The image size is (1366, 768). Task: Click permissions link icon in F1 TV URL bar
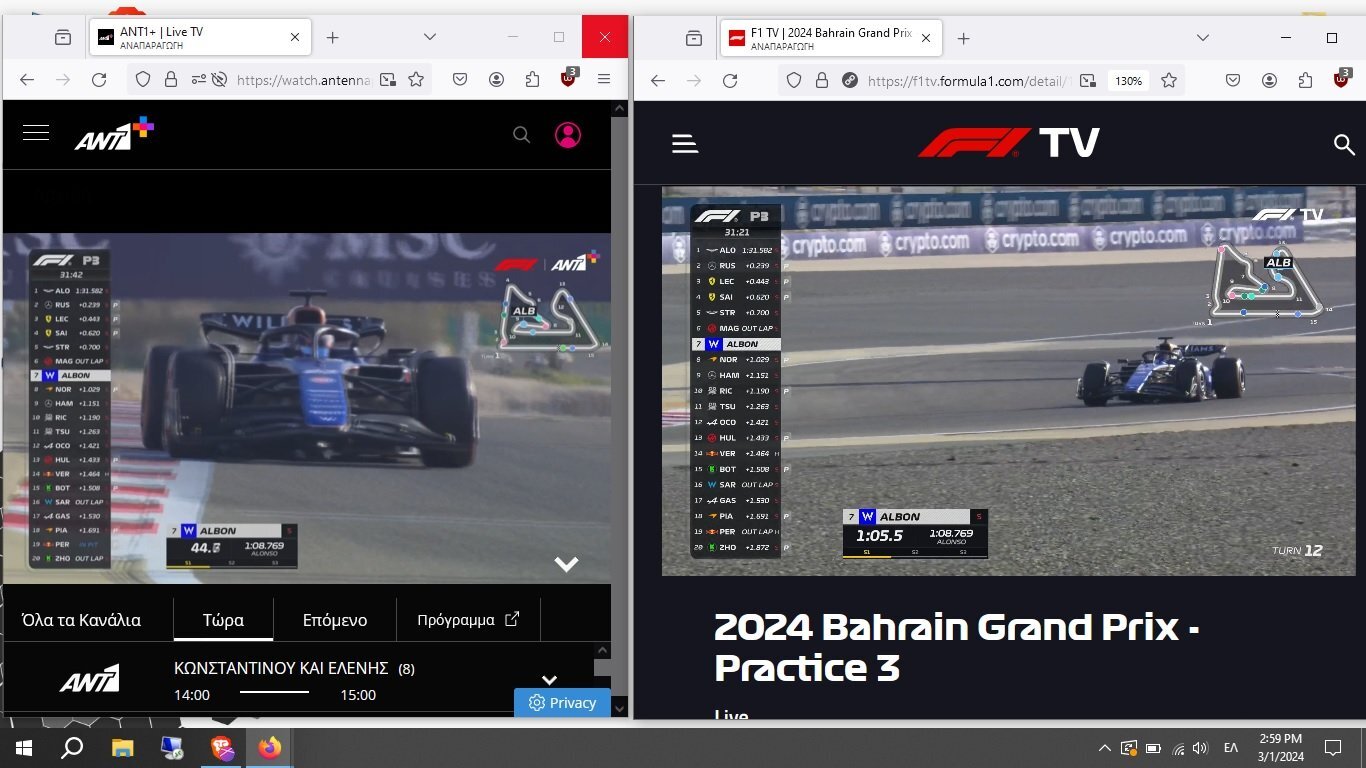click(x=850, y=81)
